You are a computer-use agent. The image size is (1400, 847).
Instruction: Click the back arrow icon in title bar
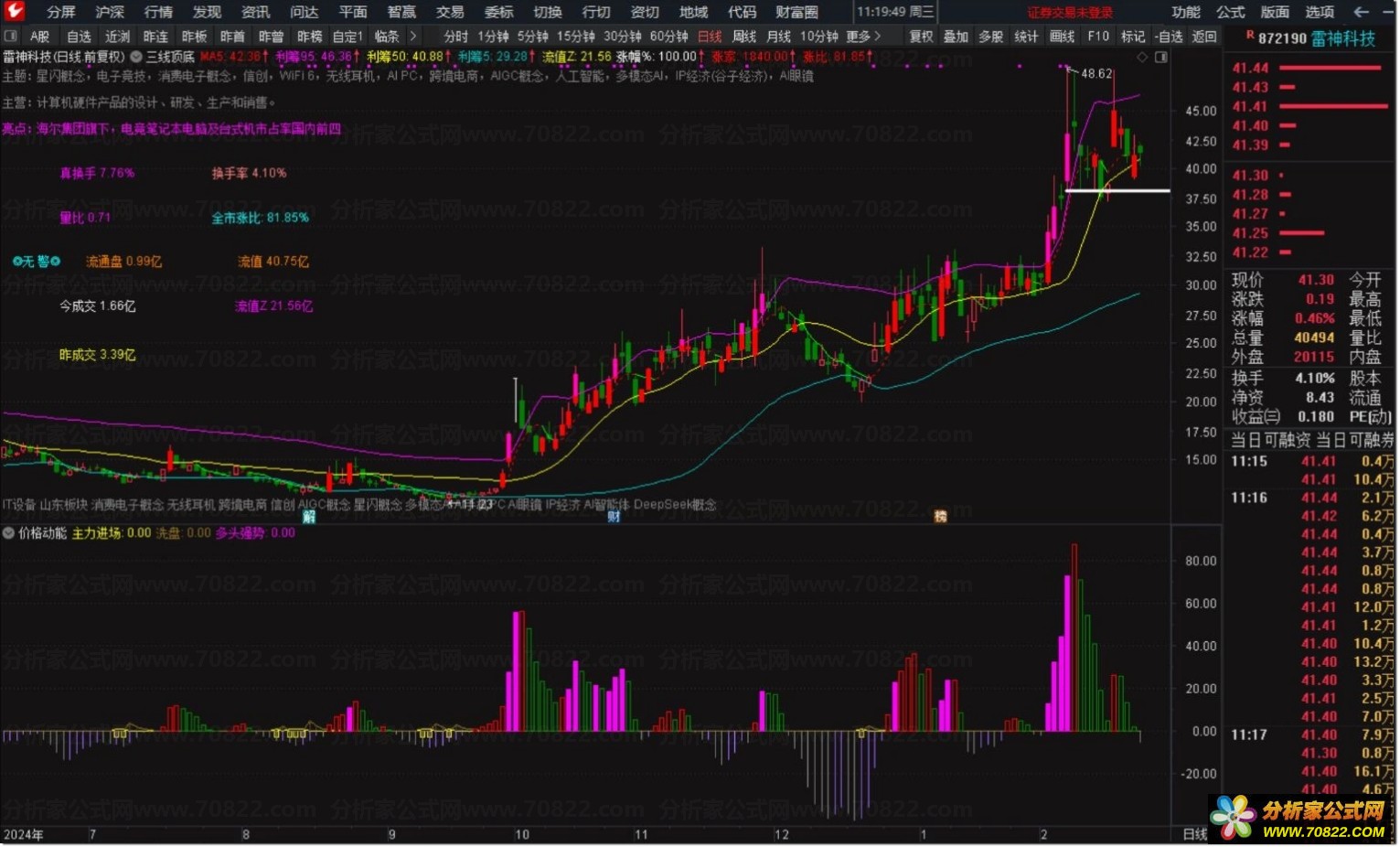[x=1361, y=12]
